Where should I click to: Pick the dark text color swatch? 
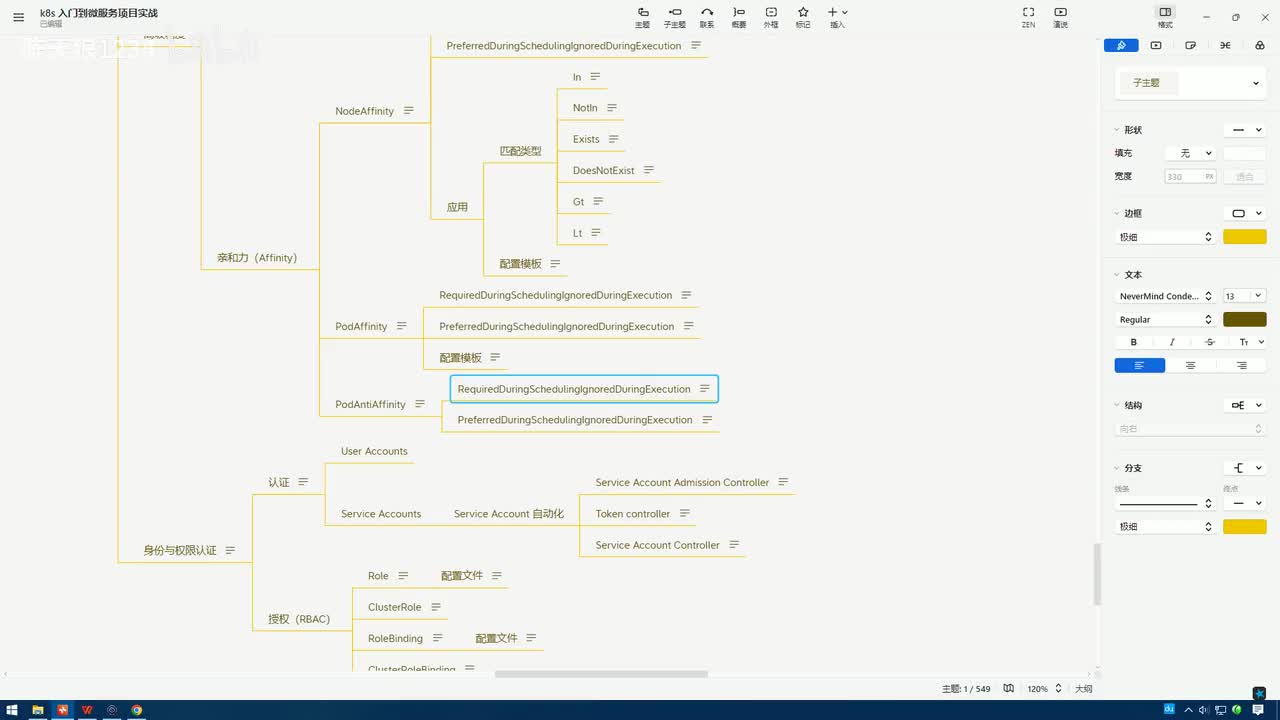(x=1244, y=319)
